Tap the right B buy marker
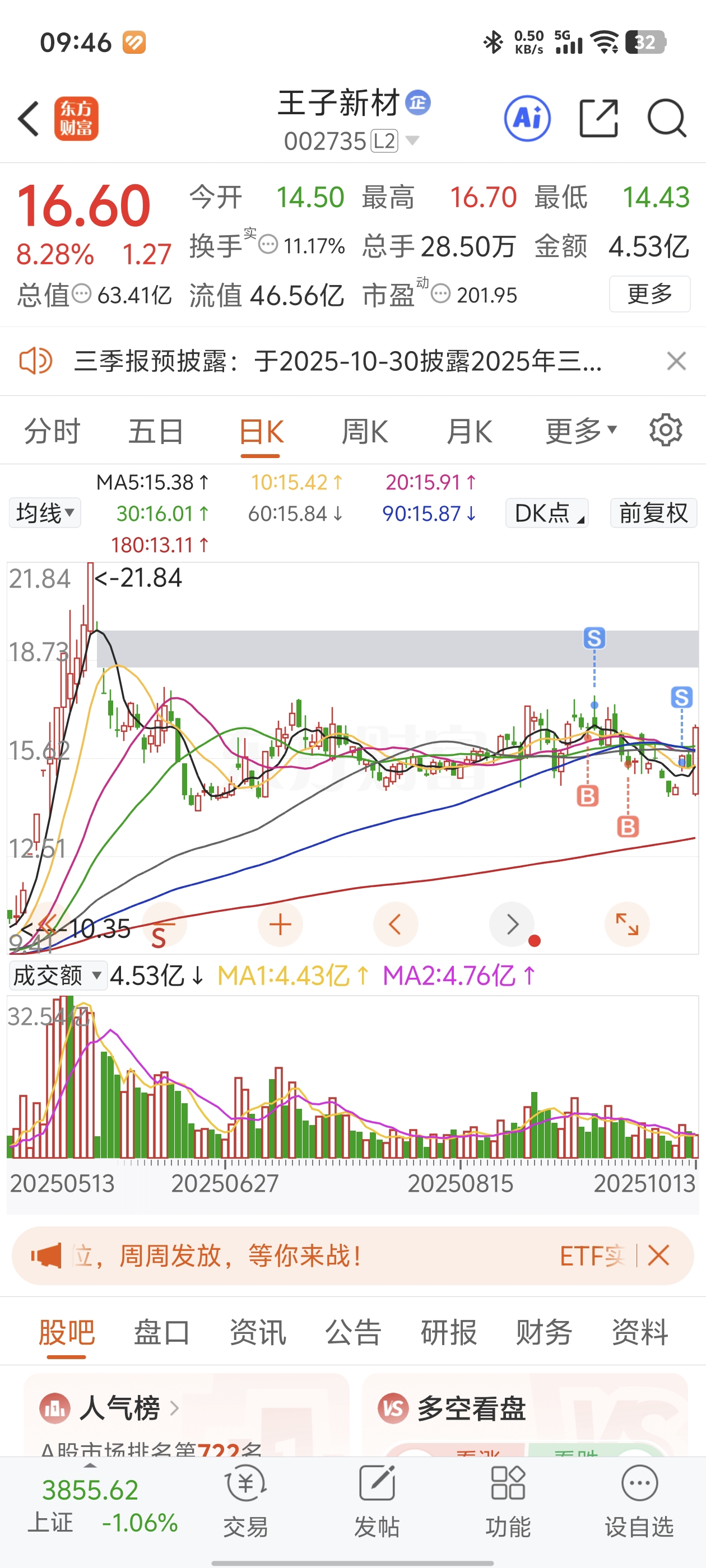 628,827
